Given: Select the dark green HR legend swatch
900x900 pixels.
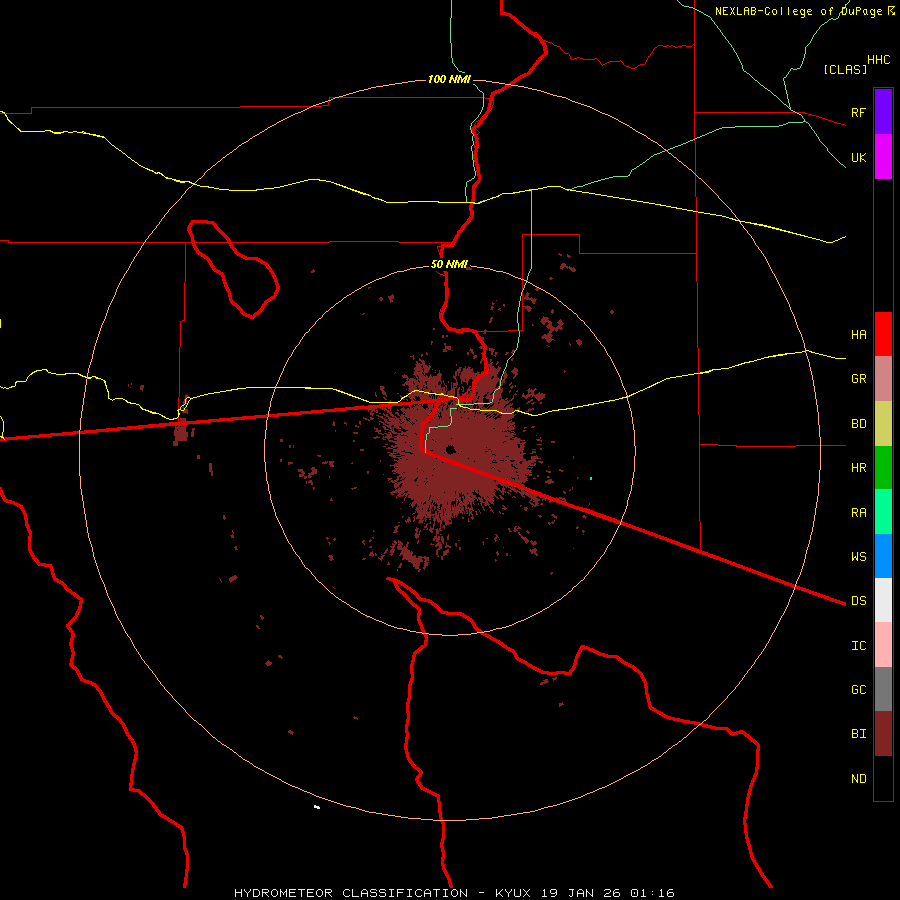Looking at the screenshot, I should (x=883, y=468).
